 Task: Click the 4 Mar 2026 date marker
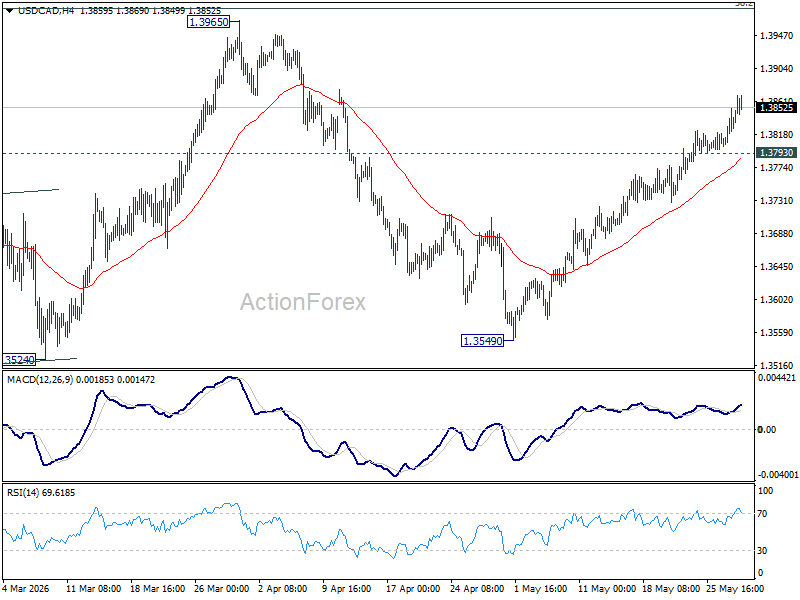29,588
